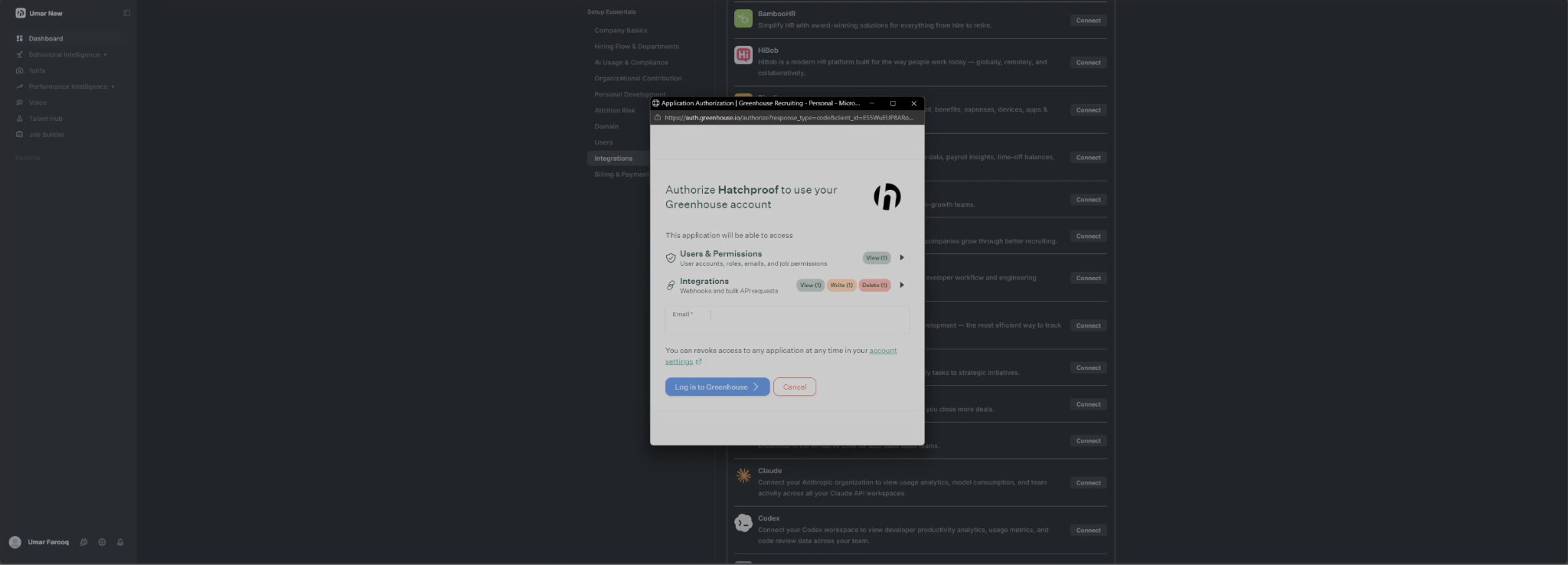Image resolution: width=1568 pixels, height=565 pixels.
Task: Click the party popper icon near Umar Farooq
Action: point(83,542)
